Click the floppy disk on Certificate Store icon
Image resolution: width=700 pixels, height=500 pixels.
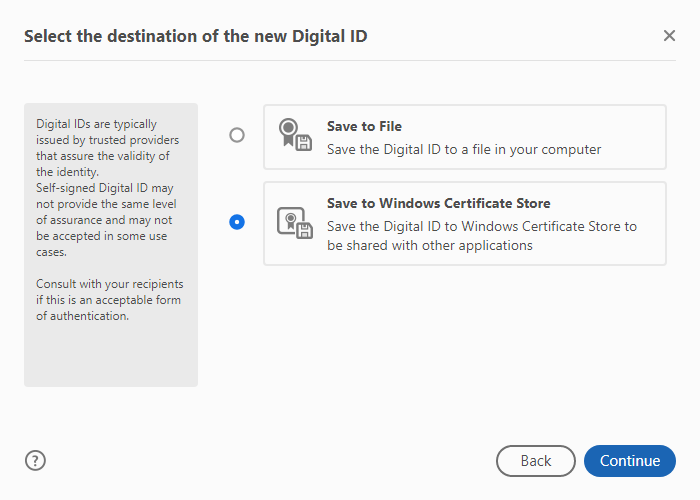pyautogui.click(x=303, y=230)
